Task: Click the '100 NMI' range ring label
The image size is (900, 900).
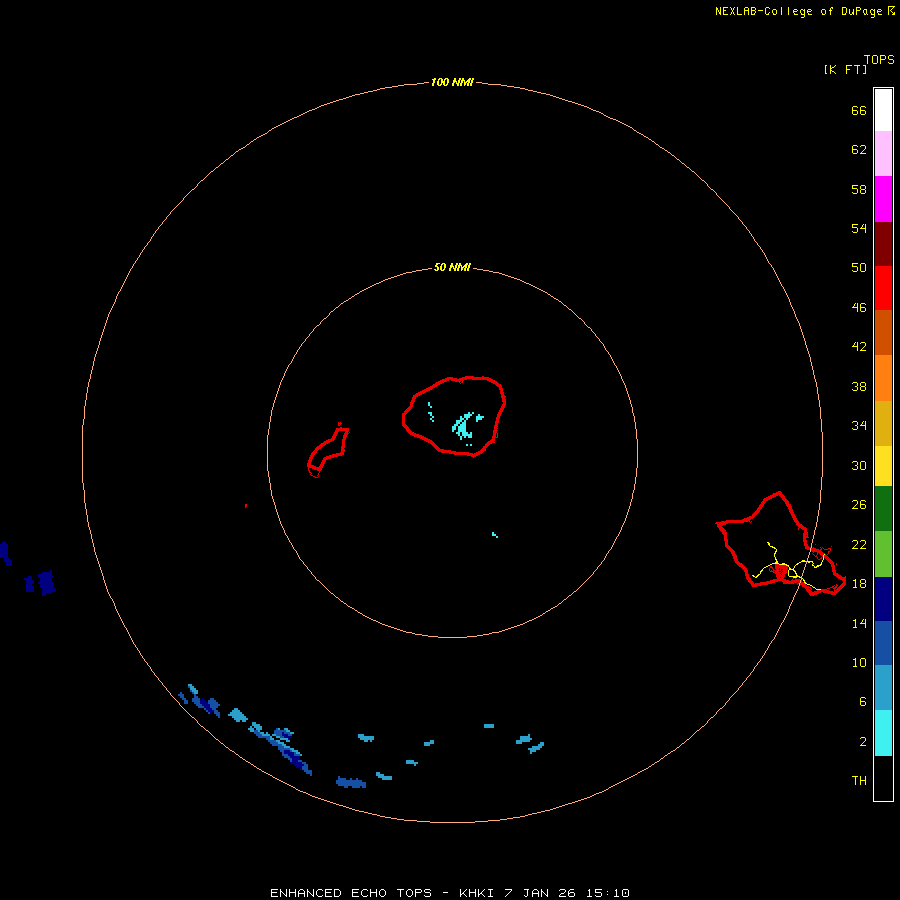Action: [x=452, y=82]
